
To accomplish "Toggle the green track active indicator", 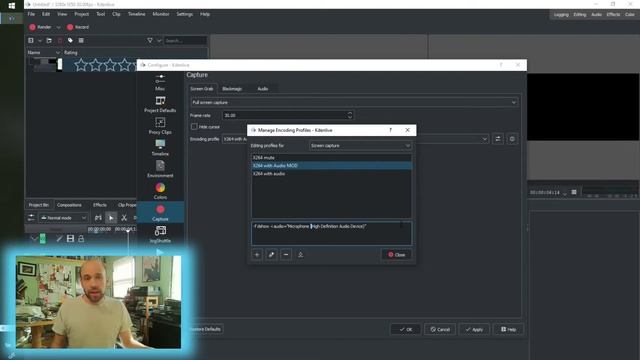I will (42, 239).
